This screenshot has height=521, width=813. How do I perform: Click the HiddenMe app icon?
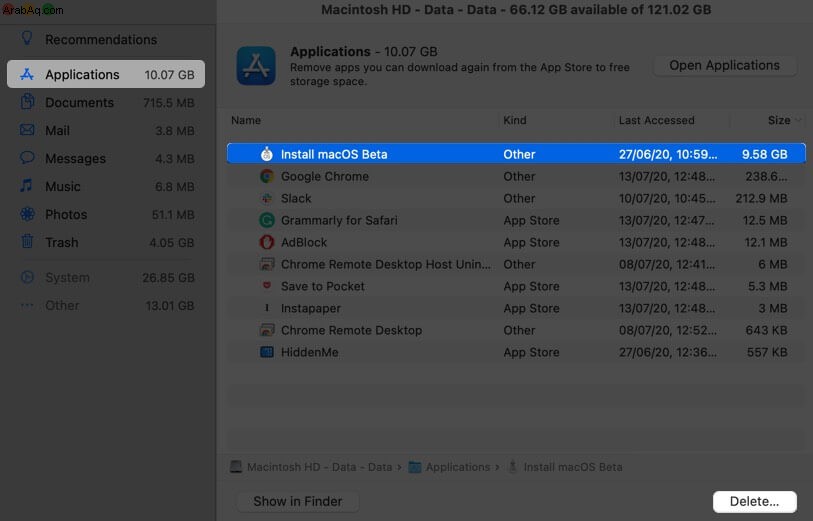coord(267,352)
